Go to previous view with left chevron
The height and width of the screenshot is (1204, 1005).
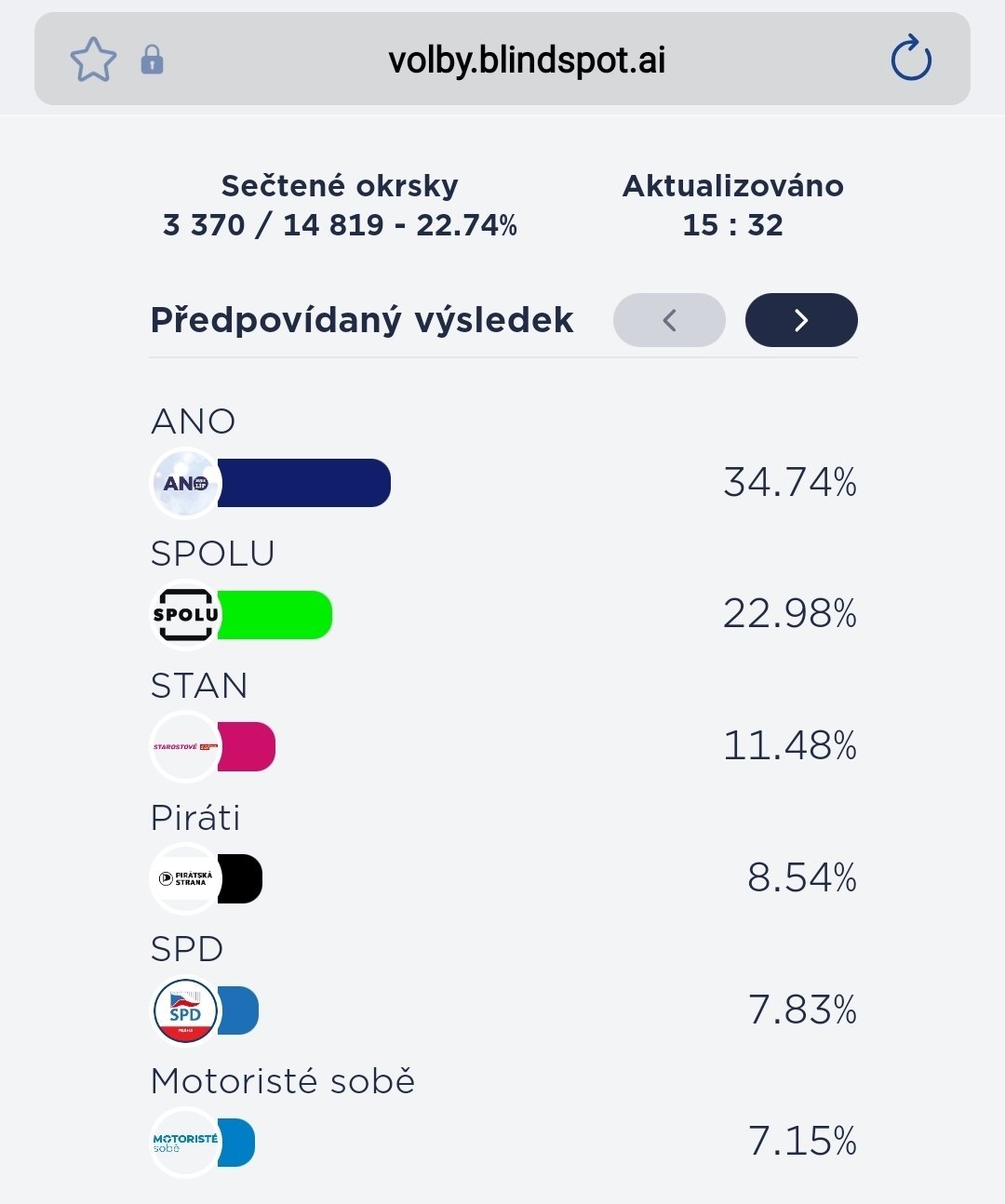tap(669, 320)
